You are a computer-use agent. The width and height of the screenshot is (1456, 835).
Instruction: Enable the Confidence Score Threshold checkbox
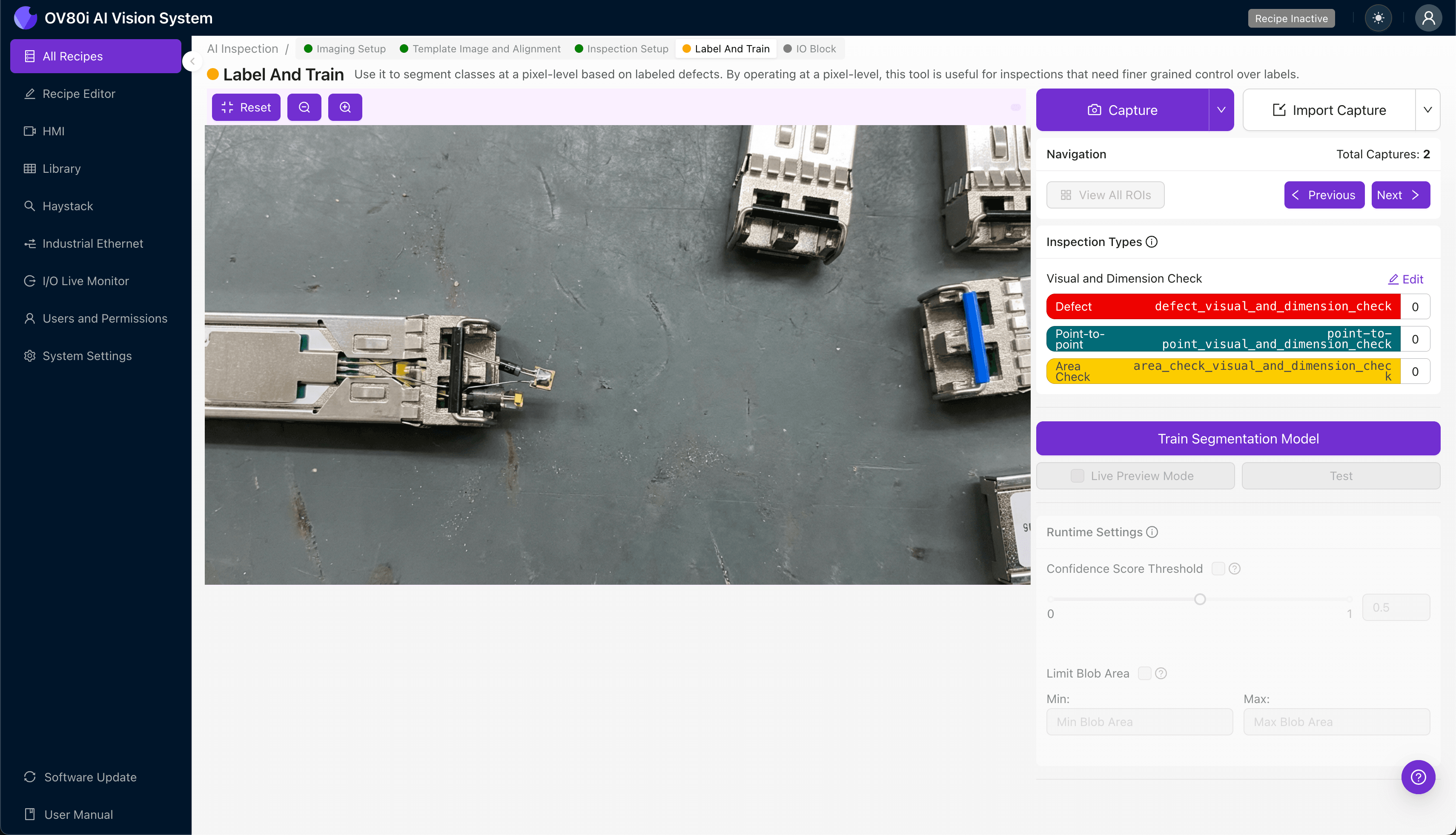1218,568
